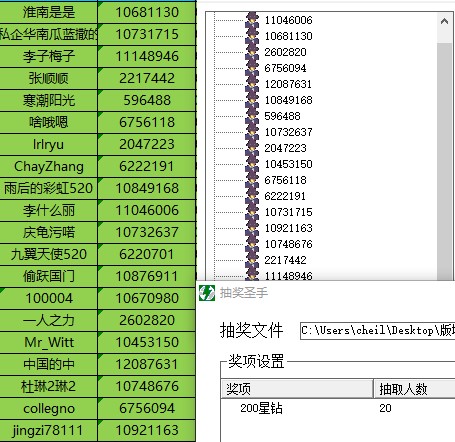Image resolution: width=455 pixels, height=442 pixels.
Task: Click the user icon beside 10453150 in list
Action: pyautogui.click(x=252, y=164)
